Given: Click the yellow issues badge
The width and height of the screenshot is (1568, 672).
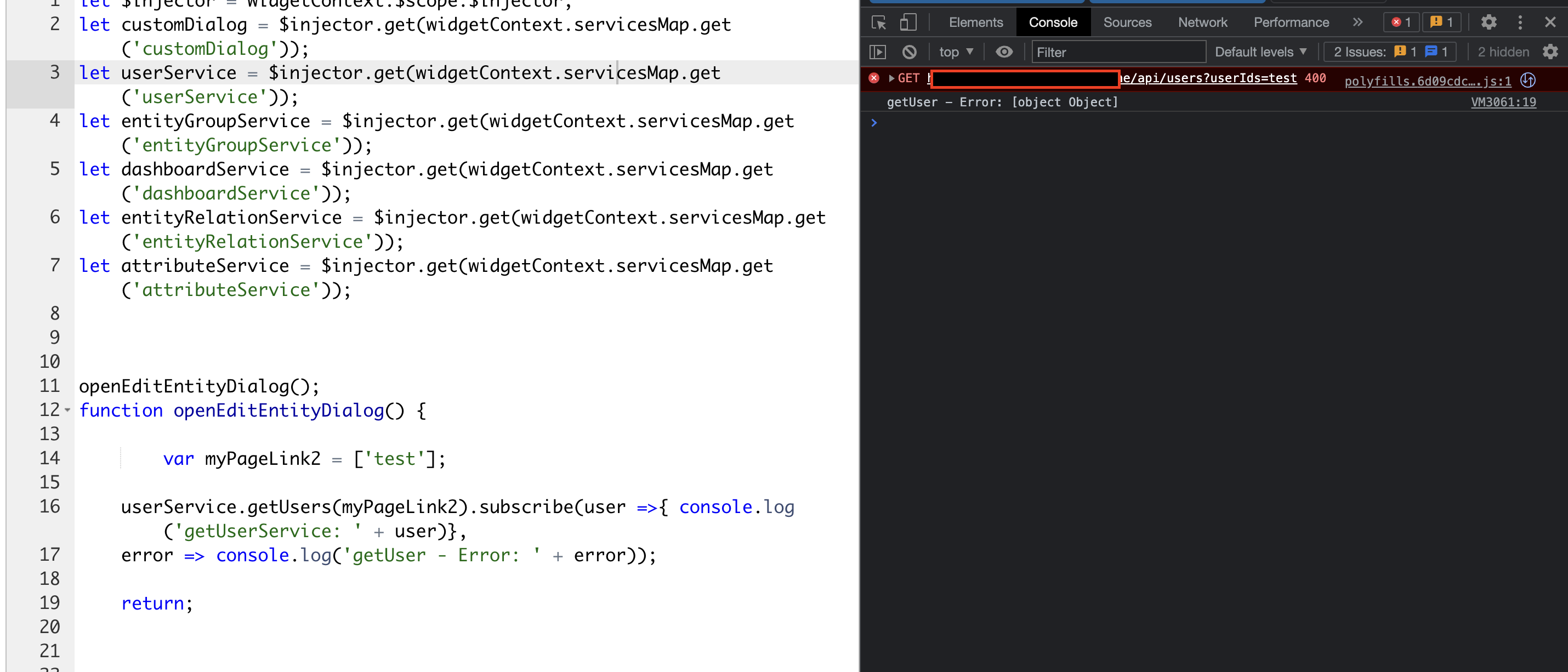Looking at the screenshot, I should [1441, 22].
